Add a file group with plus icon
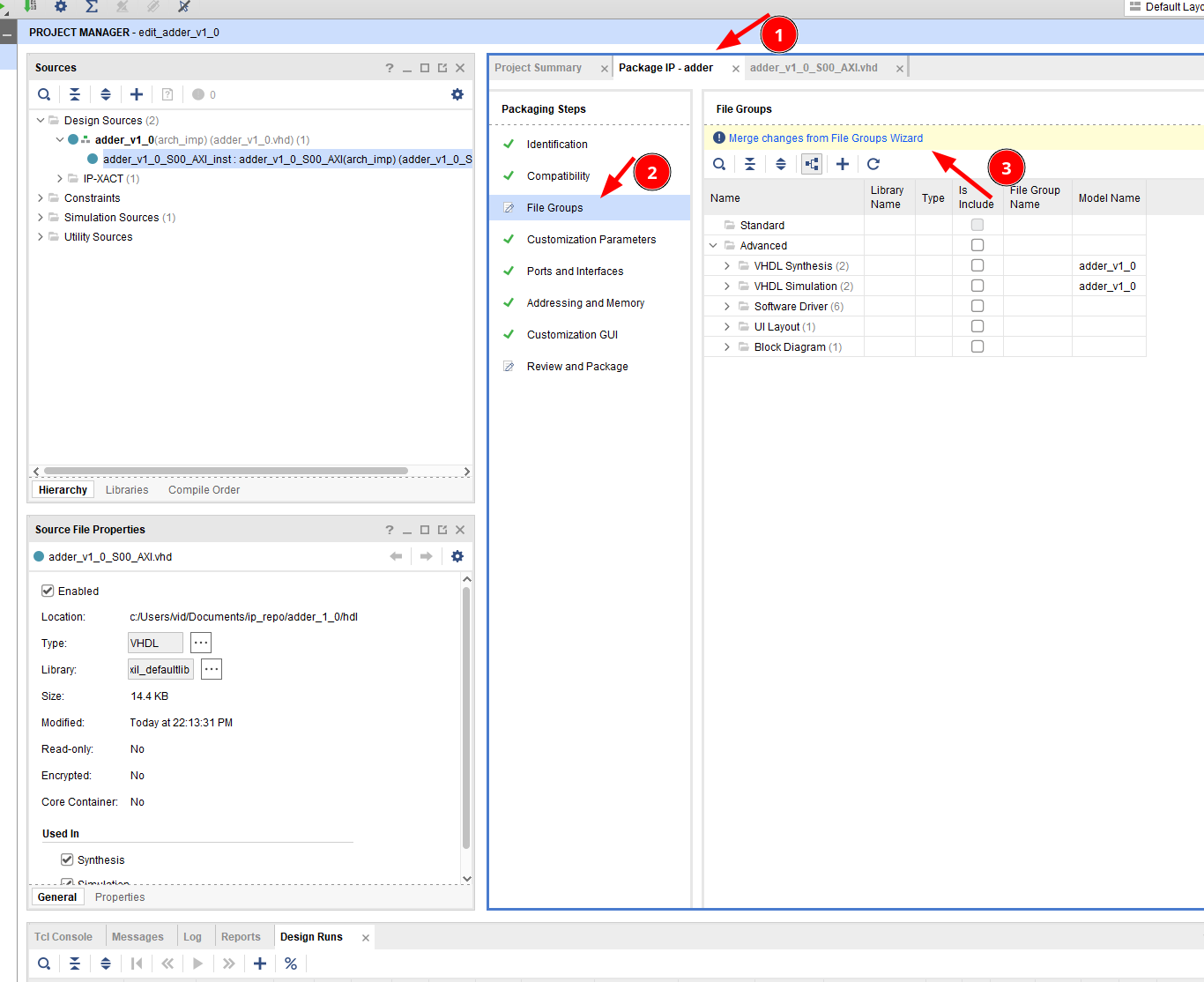The height and width of the screenshot is (982, 1204). point(843,164)
